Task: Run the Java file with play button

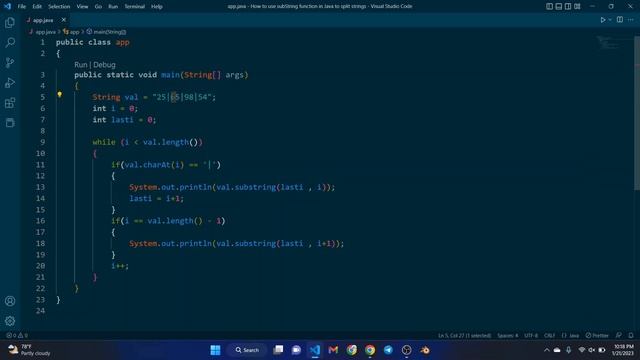Action: (x=602, y=20)
